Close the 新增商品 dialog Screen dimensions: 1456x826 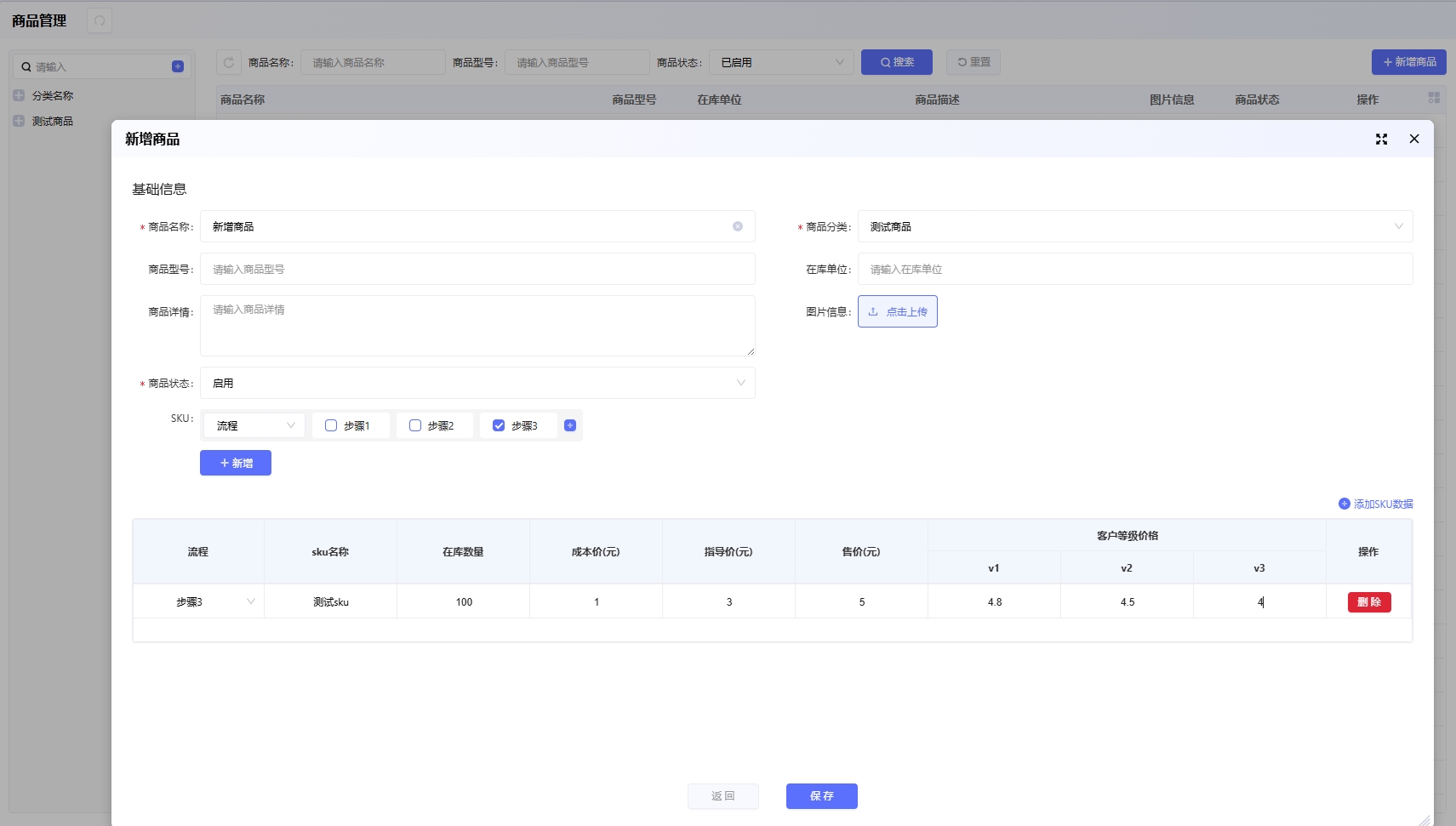(x=1414, y=140)
